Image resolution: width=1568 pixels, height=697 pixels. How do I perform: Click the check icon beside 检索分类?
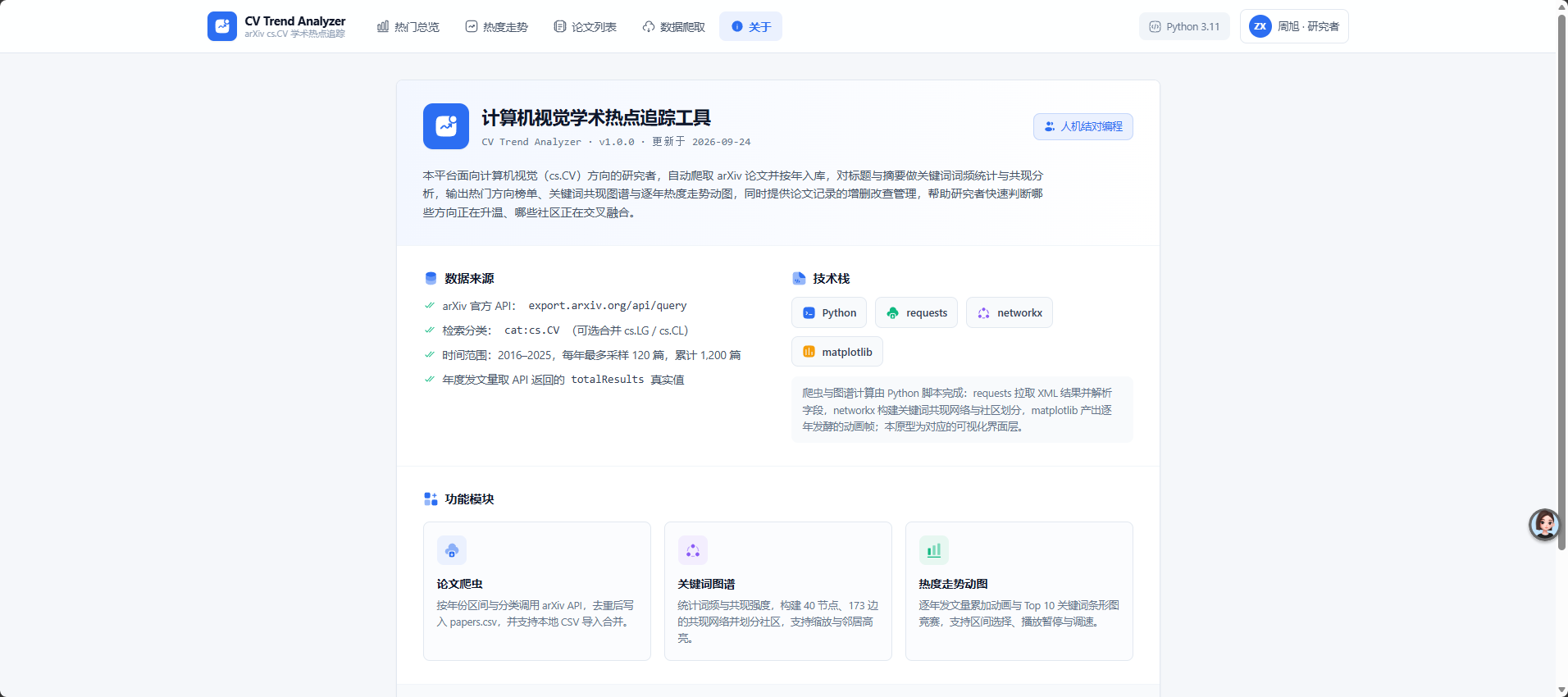pos(430,330)
